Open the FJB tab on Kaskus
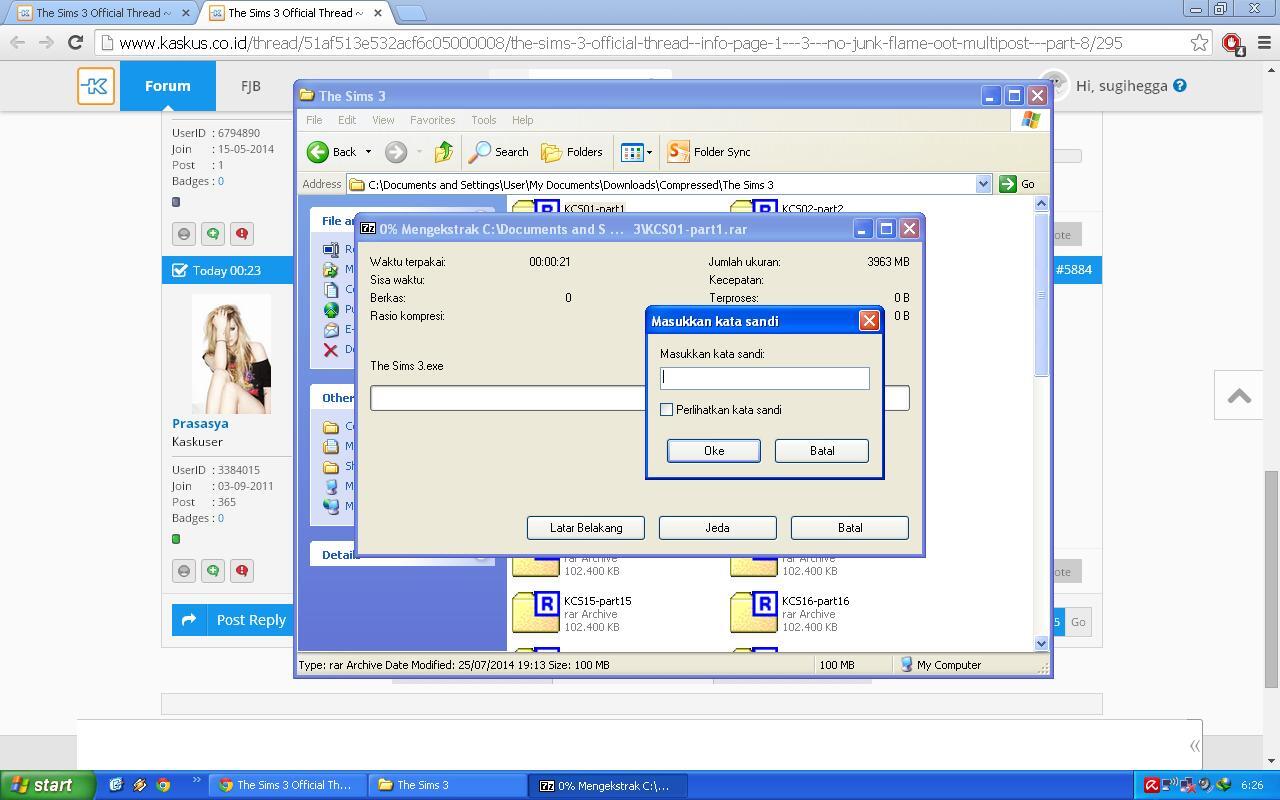 point(250,86)
